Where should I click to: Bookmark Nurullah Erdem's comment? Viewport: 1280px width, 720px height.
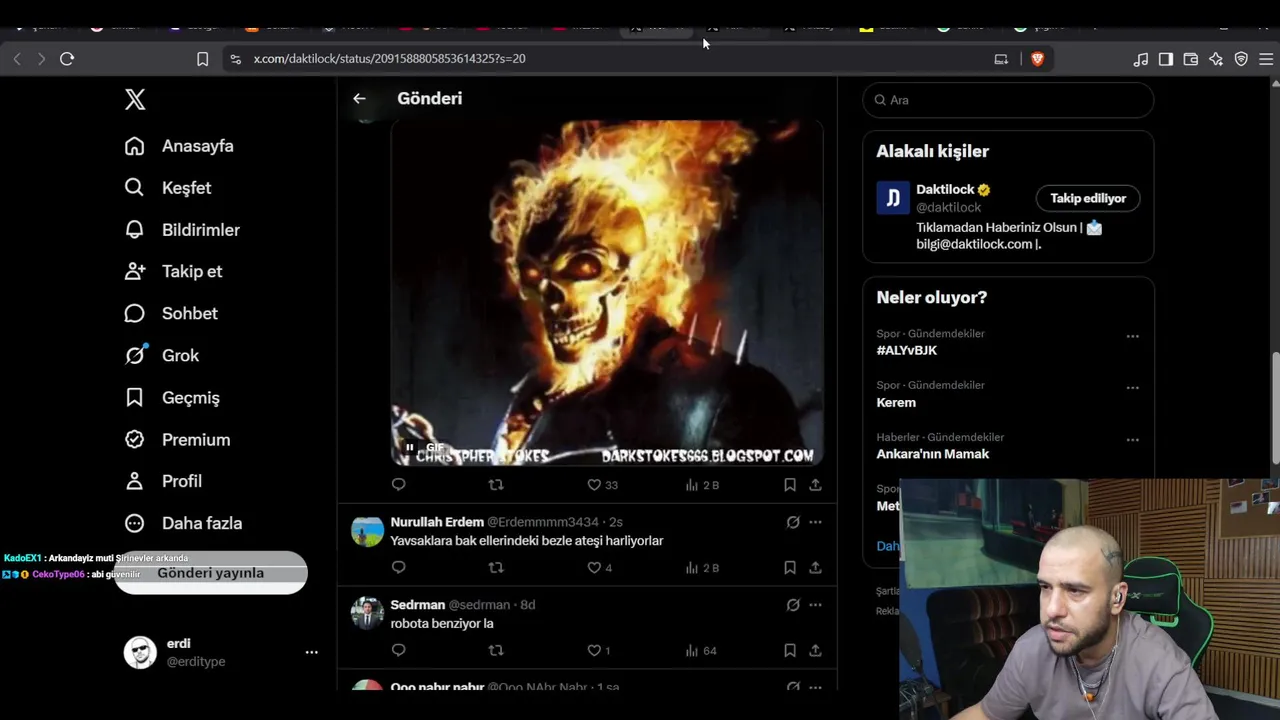pyautogui.click(x=789, y=568)
